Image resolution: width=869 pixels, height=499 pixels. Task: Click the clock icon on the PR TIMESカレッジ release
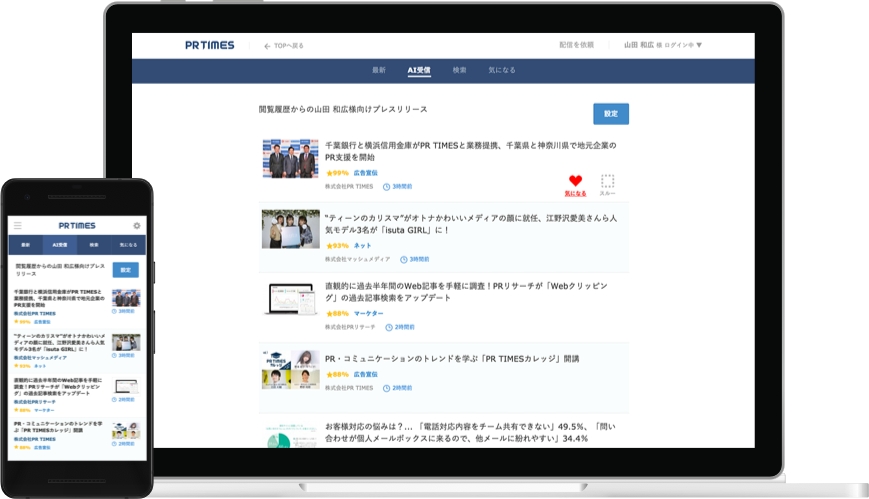[386, 388]
